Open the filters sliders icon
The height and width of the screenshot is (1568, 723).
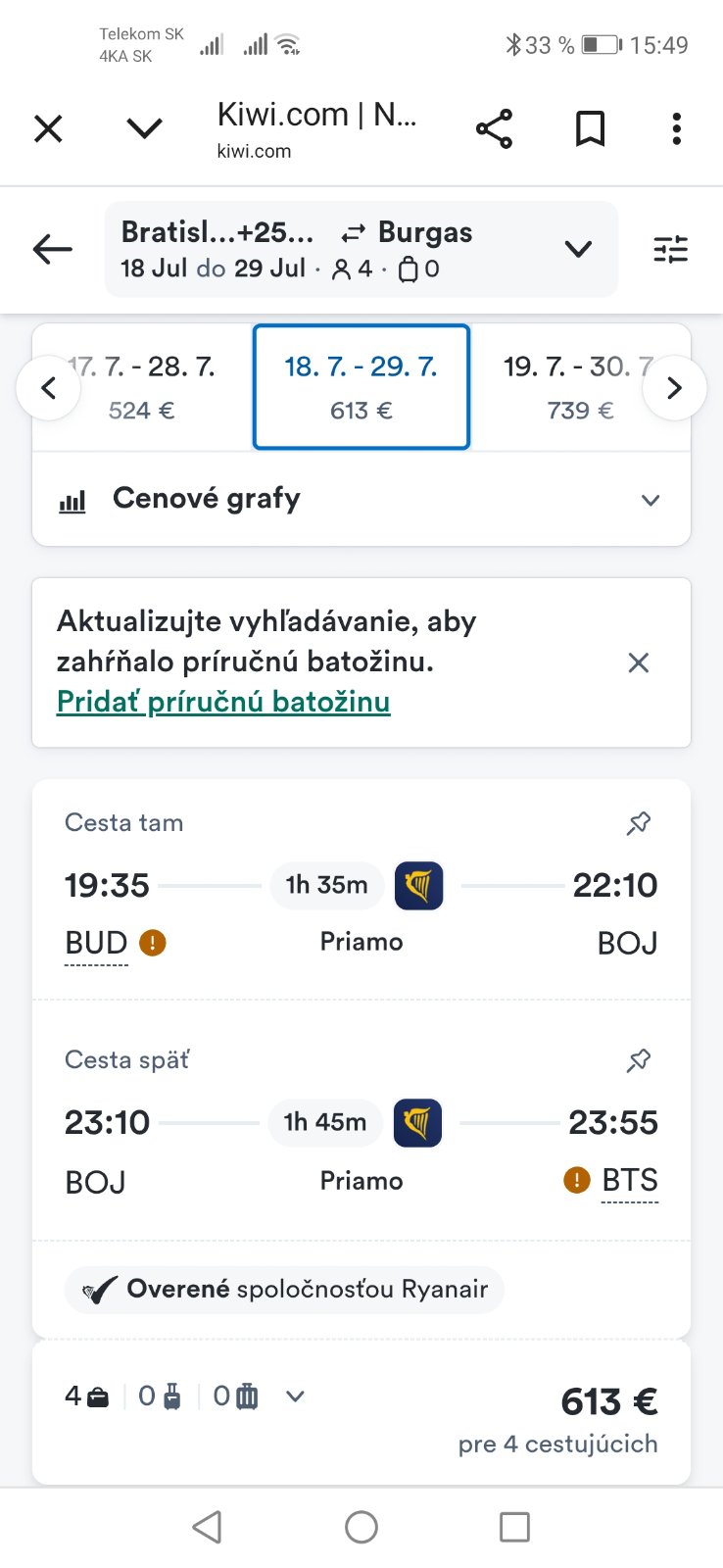671,250
